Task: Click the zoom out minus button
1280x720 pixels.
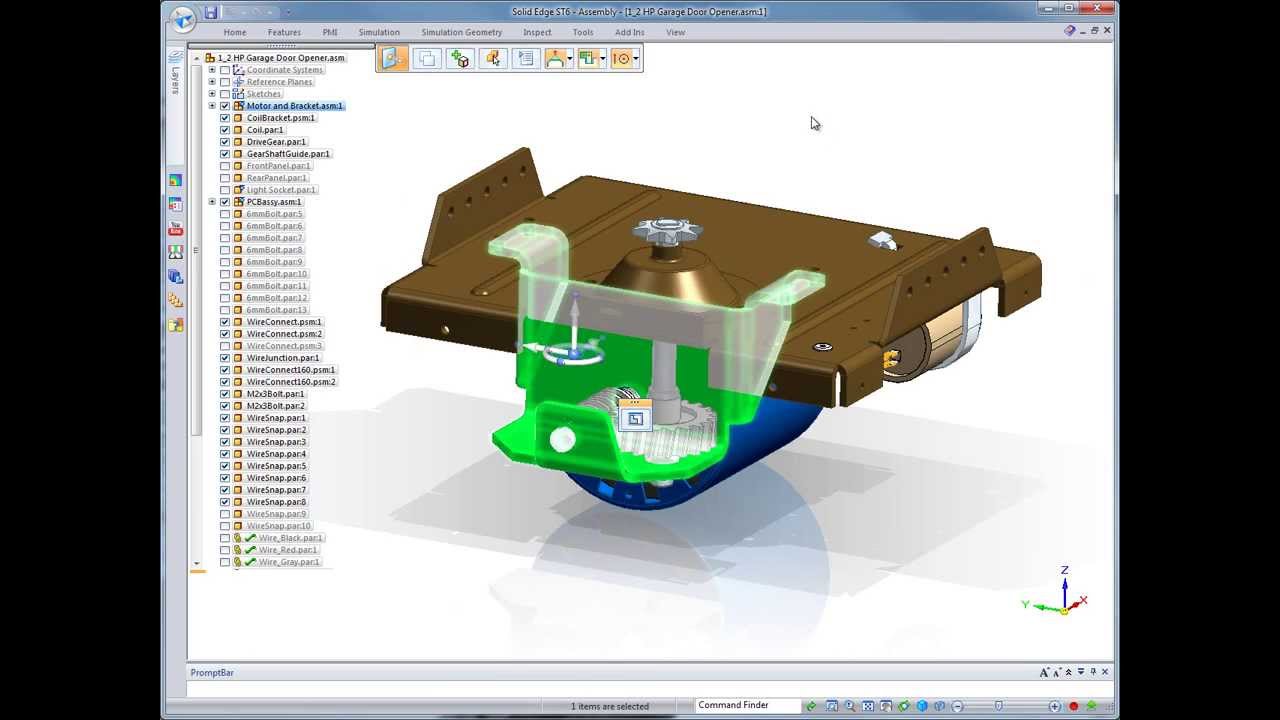Action: click(x=957, y=706)
